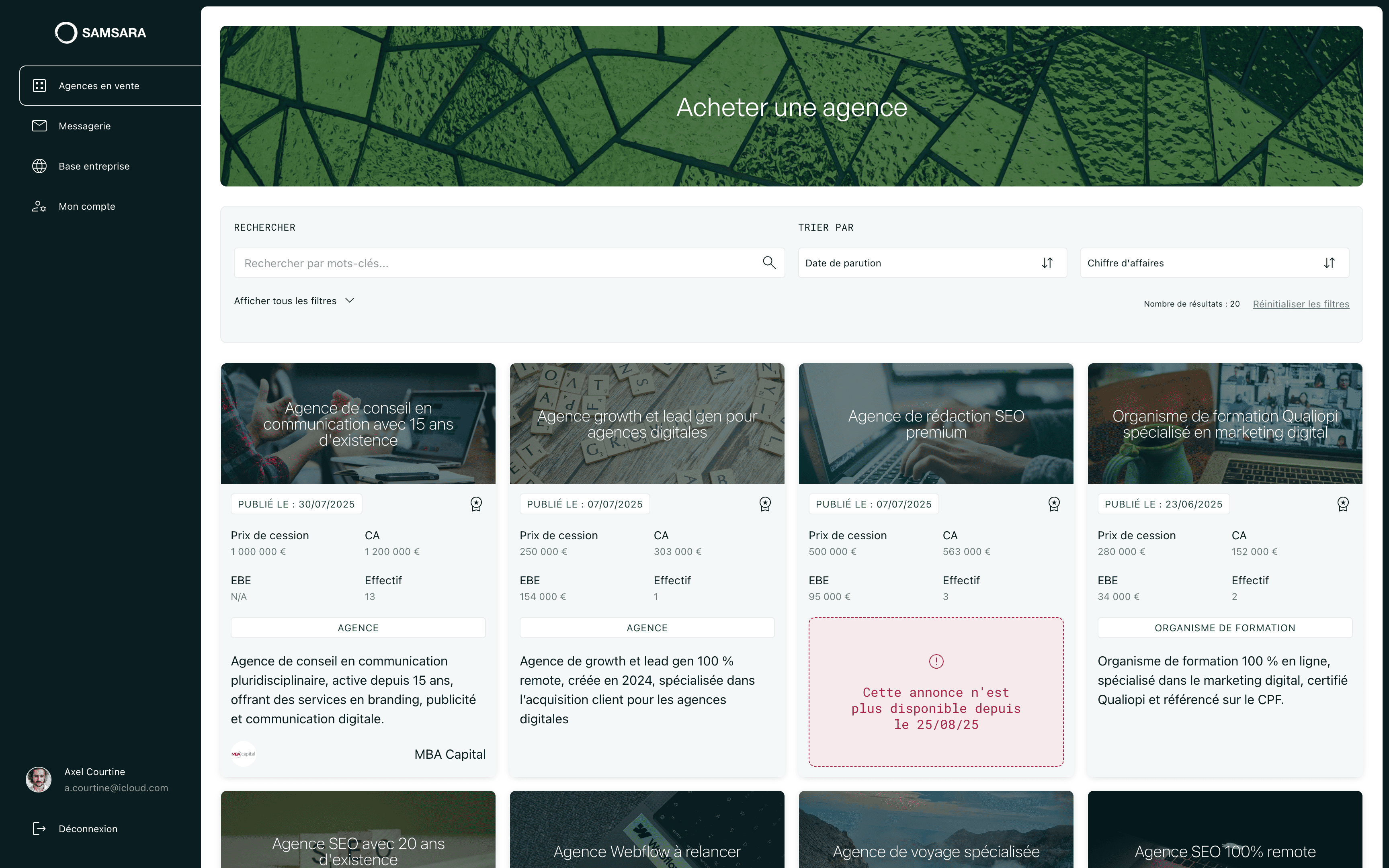Toggle sort order arrows for Date de parution
Image resolution: width=1389 pixels, height=868 pixels.
(1047, 263)
